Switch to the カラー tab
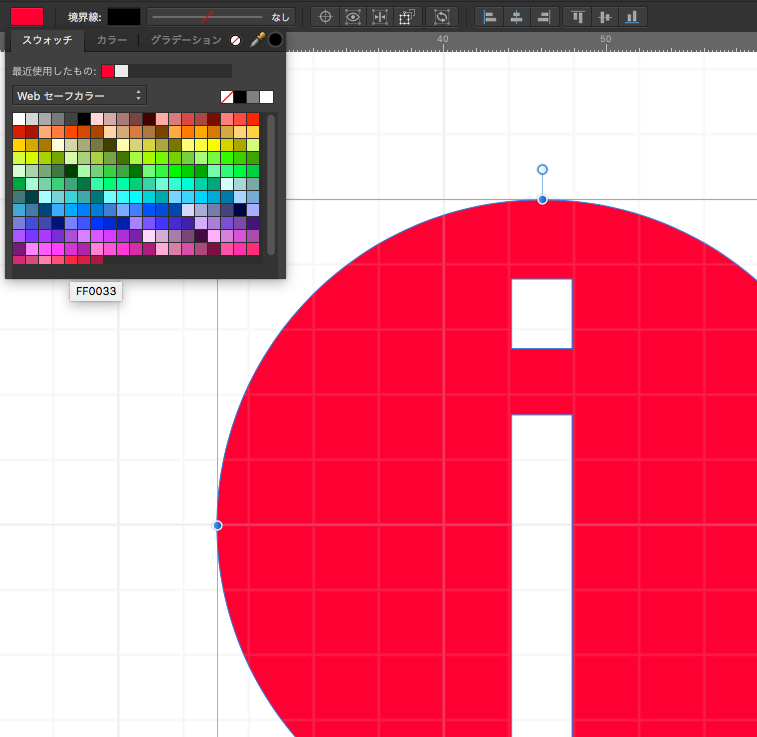 pos(112,40)
